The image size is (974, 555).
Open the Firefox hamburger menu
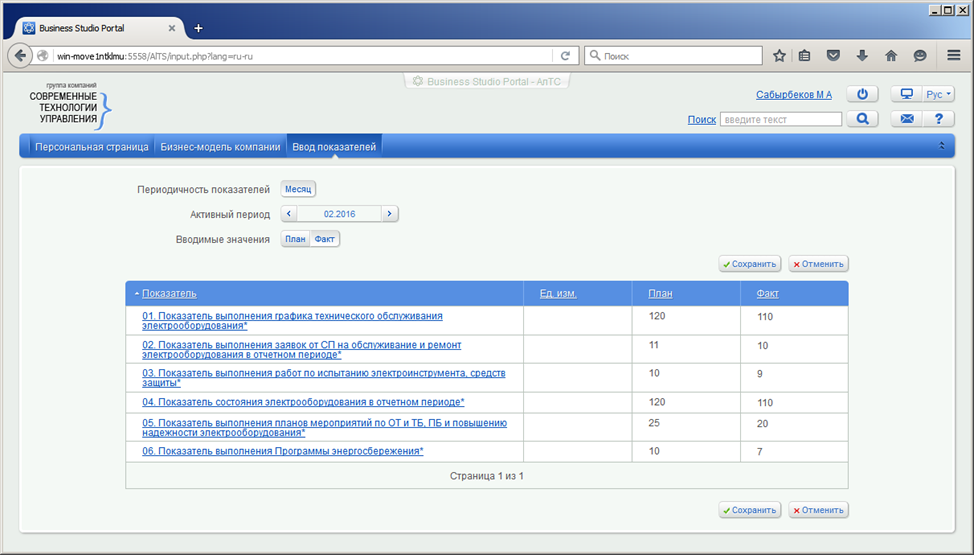click(x=953, y=56)
